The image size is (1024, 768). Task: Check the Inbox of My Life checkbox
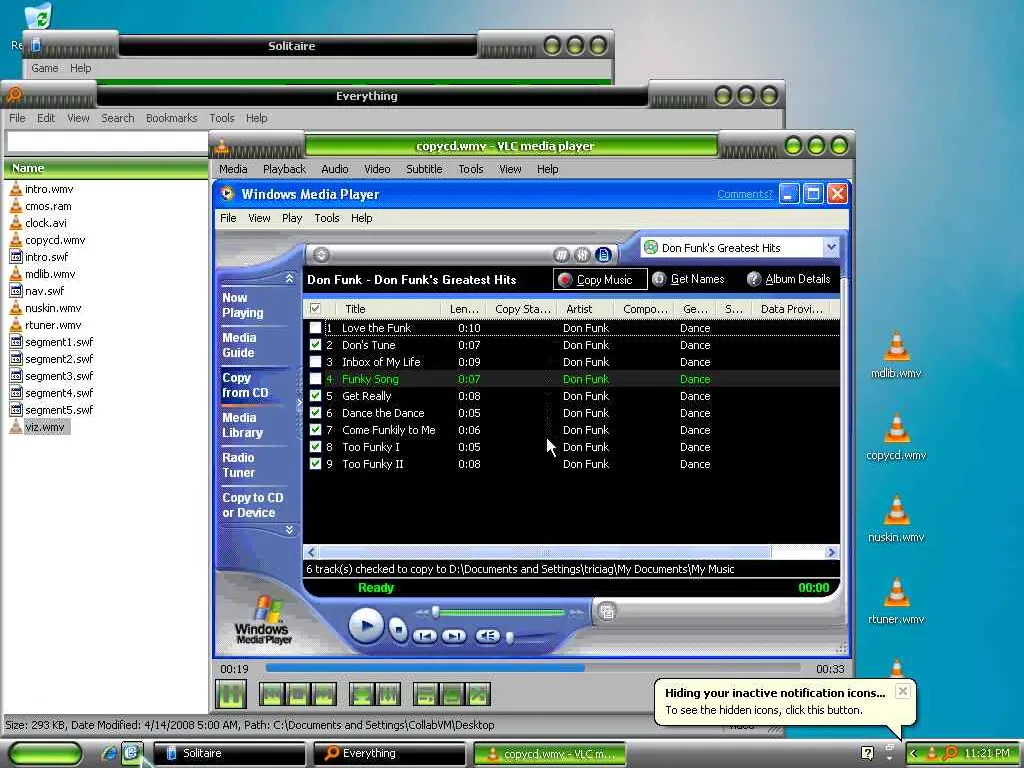point(315,362)
